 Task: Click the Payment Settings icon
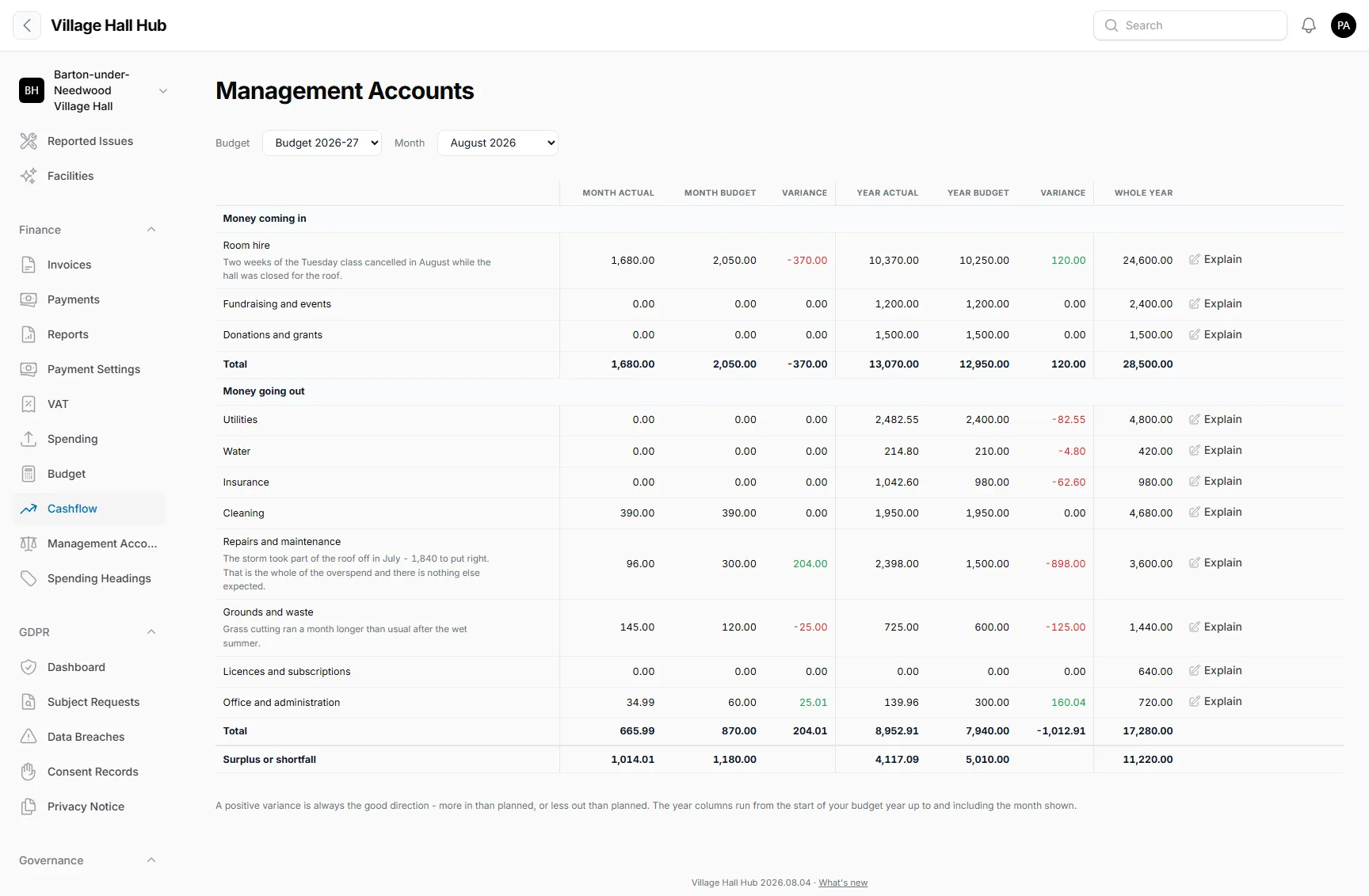(29, 369)
